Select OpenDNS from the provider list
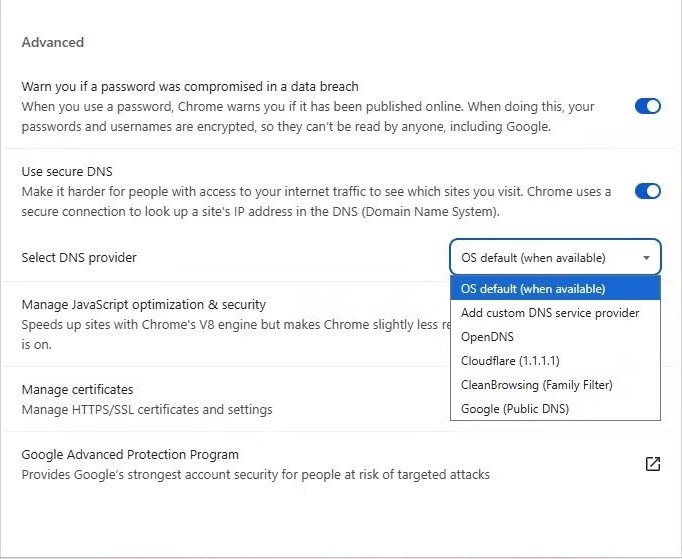The width and height of the screenshot is (682, 559). (x=487, y=337)
